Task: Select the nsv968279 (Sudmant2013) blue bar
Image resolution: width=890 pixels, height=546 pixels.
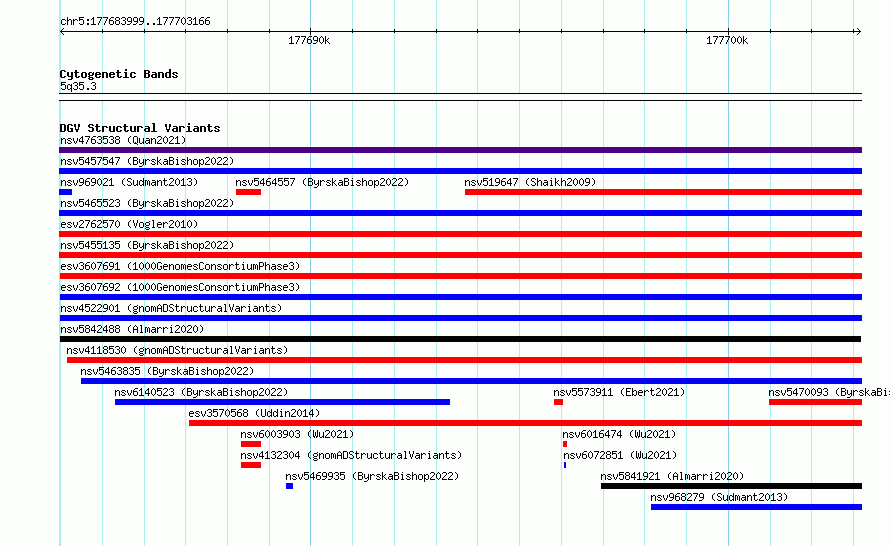Action: 756,507
